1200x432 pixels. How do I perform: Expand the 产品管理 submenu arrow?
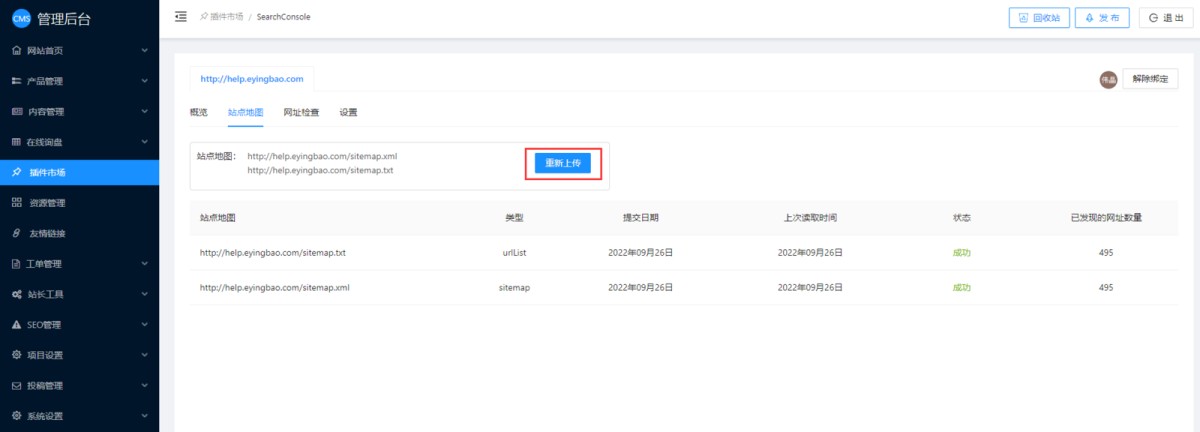145,81
